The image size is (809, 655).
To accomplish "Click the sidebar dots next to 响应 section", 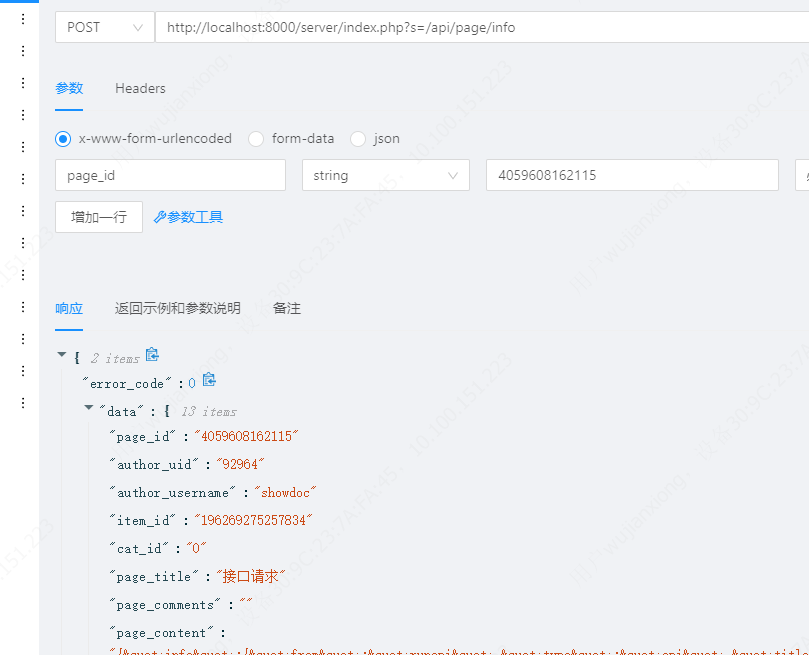I will point(22,307).
